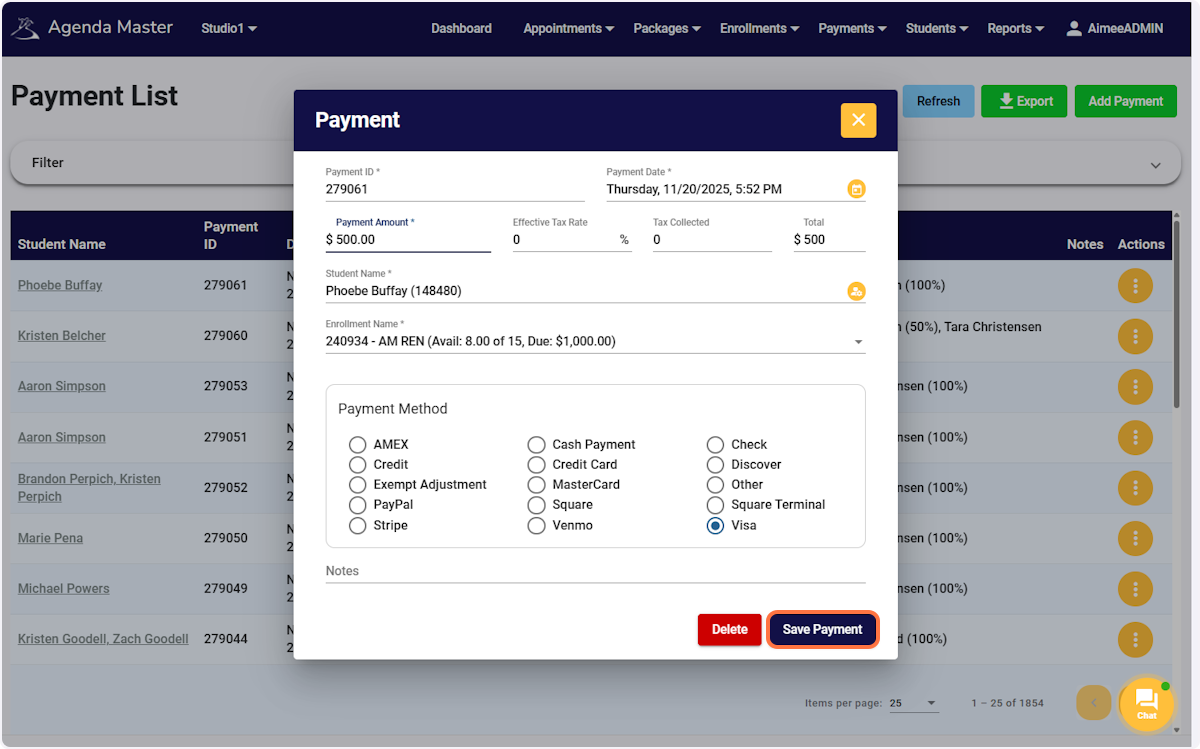This screenshot has width=1200, height=749.
Task: Choose Cash Payment as payment method
Action: pos(536,444)
